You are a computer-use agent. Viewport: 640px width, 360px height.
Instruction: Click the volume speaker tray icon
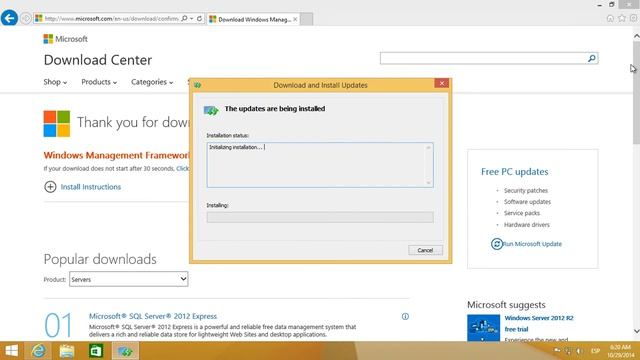pyautogui.click(x=579, y=351)
